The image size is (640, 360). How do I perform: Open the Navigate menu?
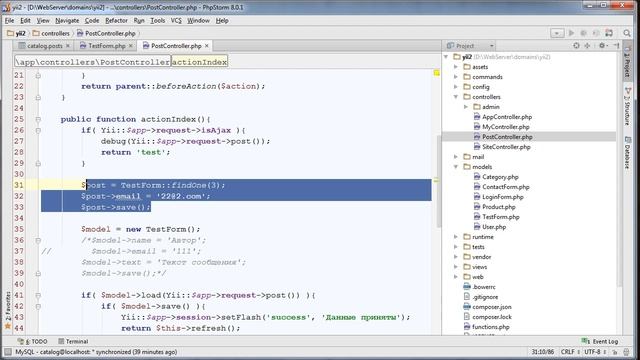pos(67,20)
